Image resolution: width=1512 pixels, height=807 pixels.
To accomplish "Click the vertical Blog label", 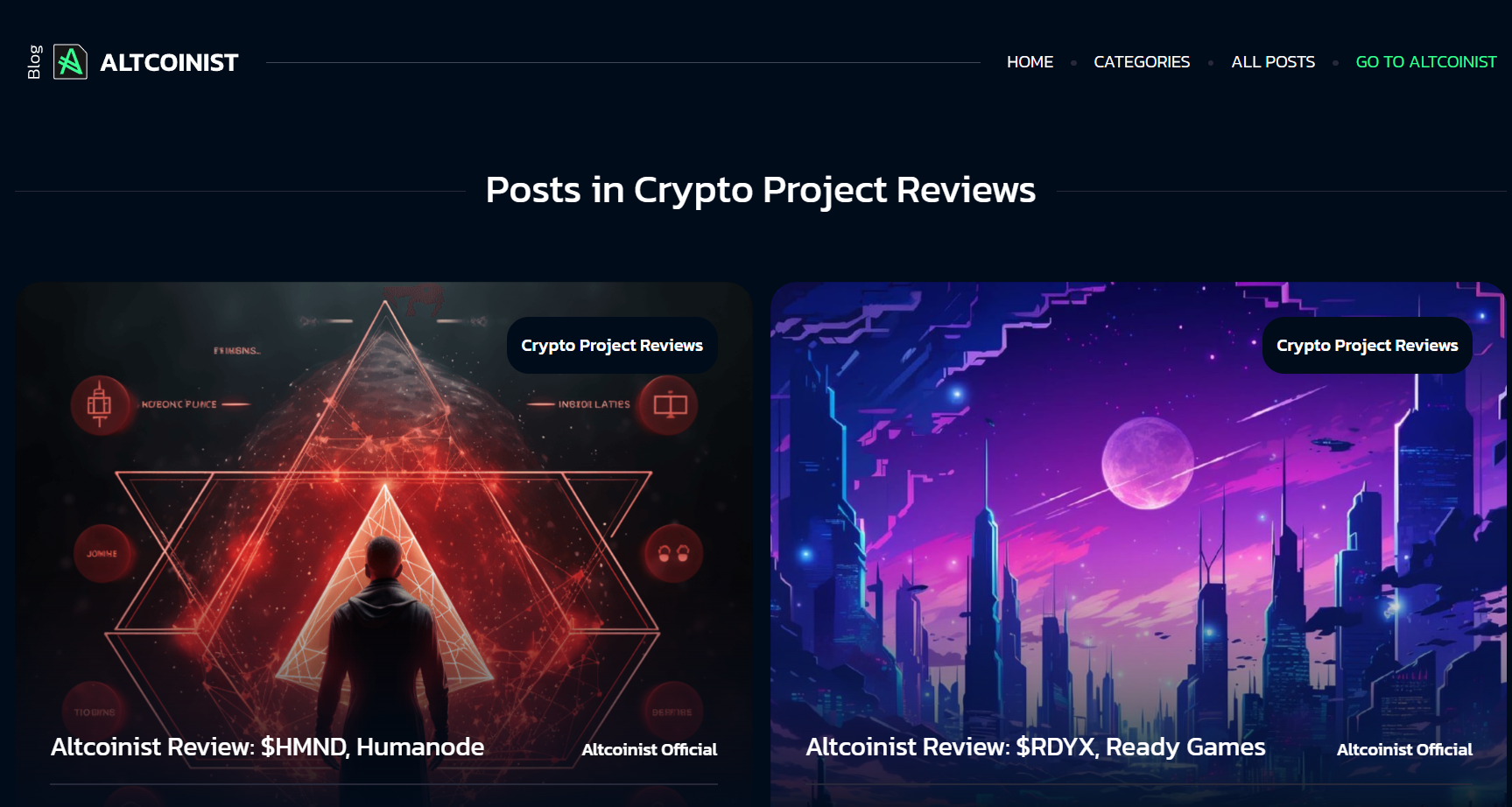I will pyautogui.click(x=34, y=62).
